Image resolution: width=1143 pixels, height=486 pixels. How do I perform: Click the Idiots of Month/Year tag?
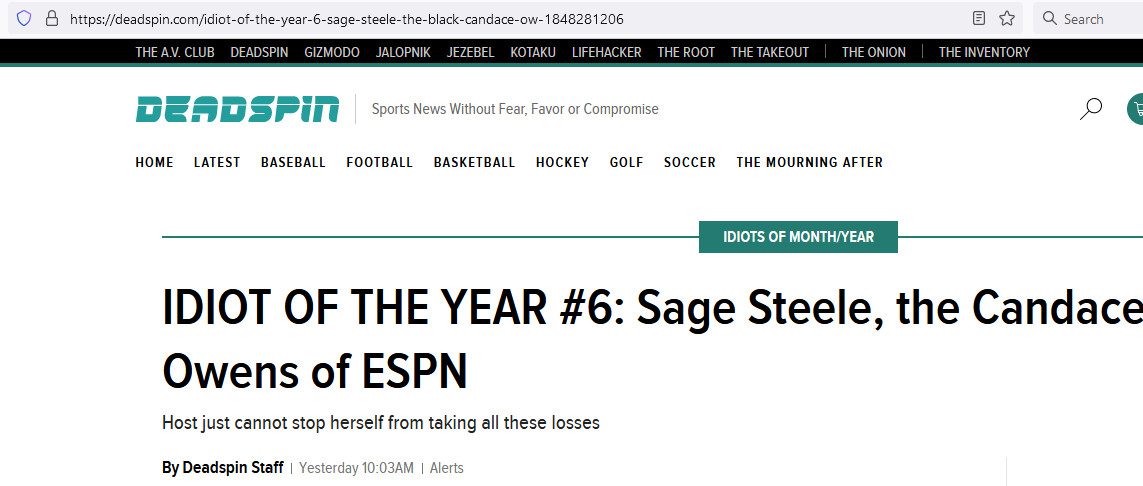click(x=798, y=237)
